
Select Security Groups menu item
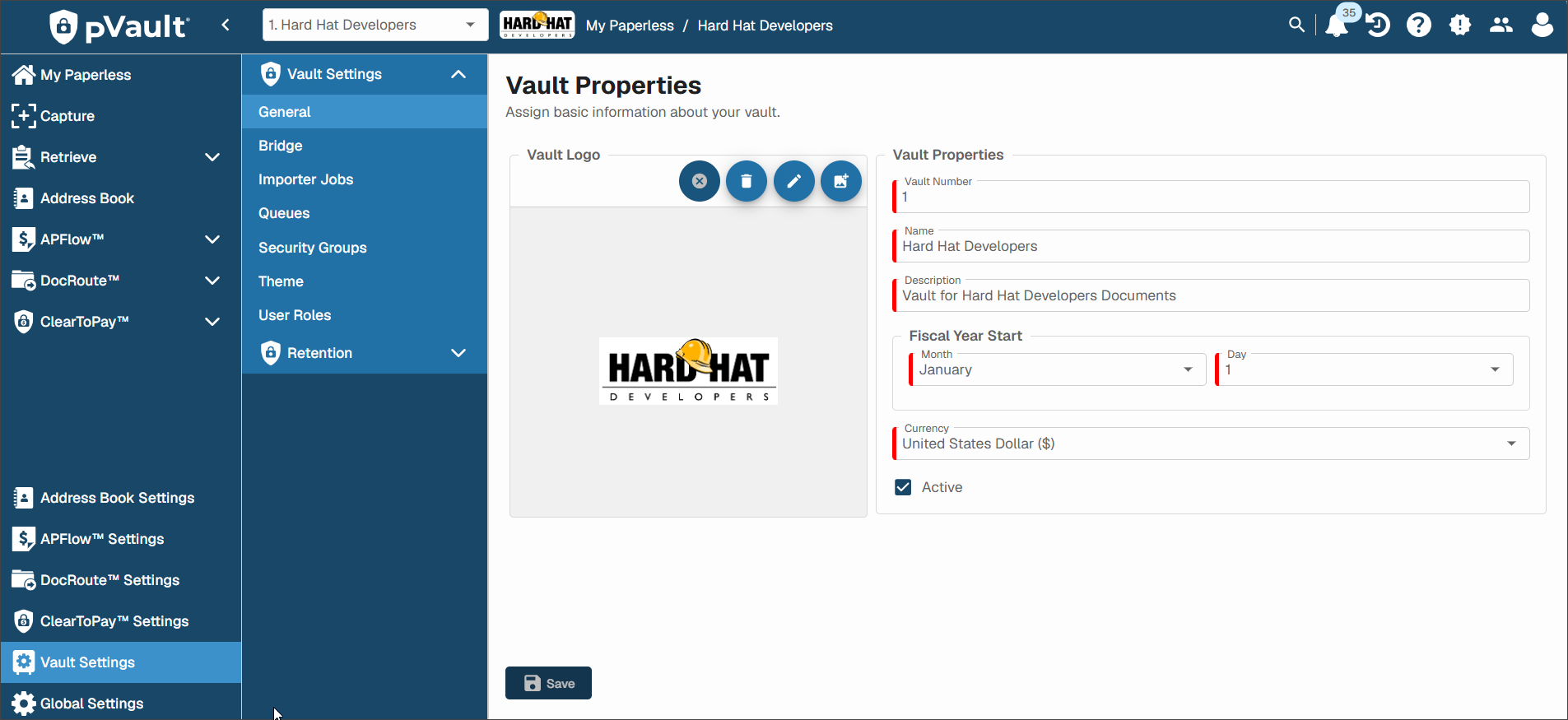click(365, 248)
